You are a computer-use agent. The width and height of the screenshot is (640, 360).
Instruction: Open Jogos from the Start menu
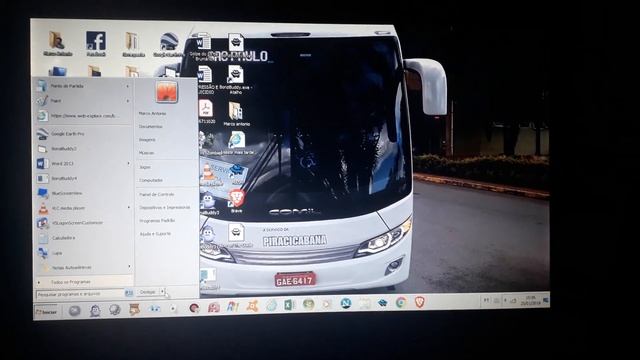click(145, 167)
